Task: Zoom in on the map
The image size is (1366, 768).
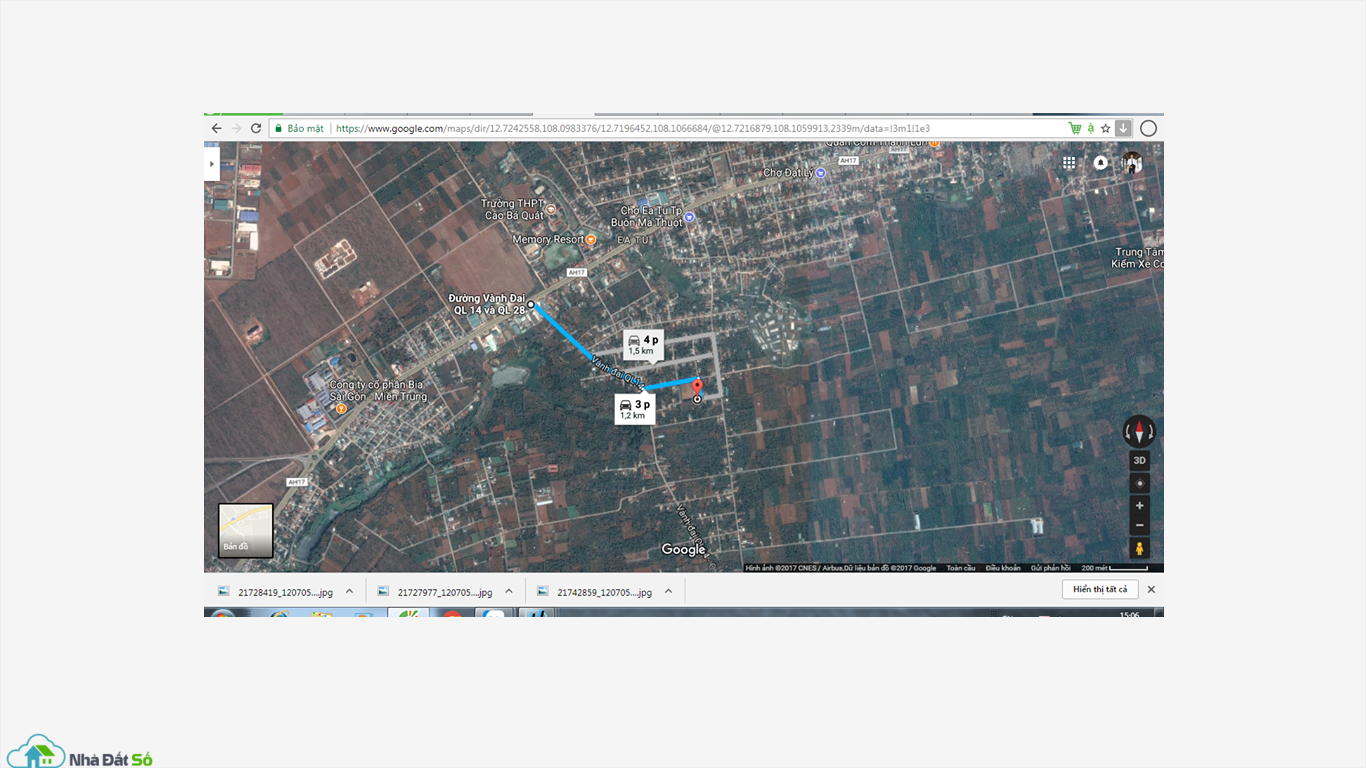Action: tap(1139, 506)
